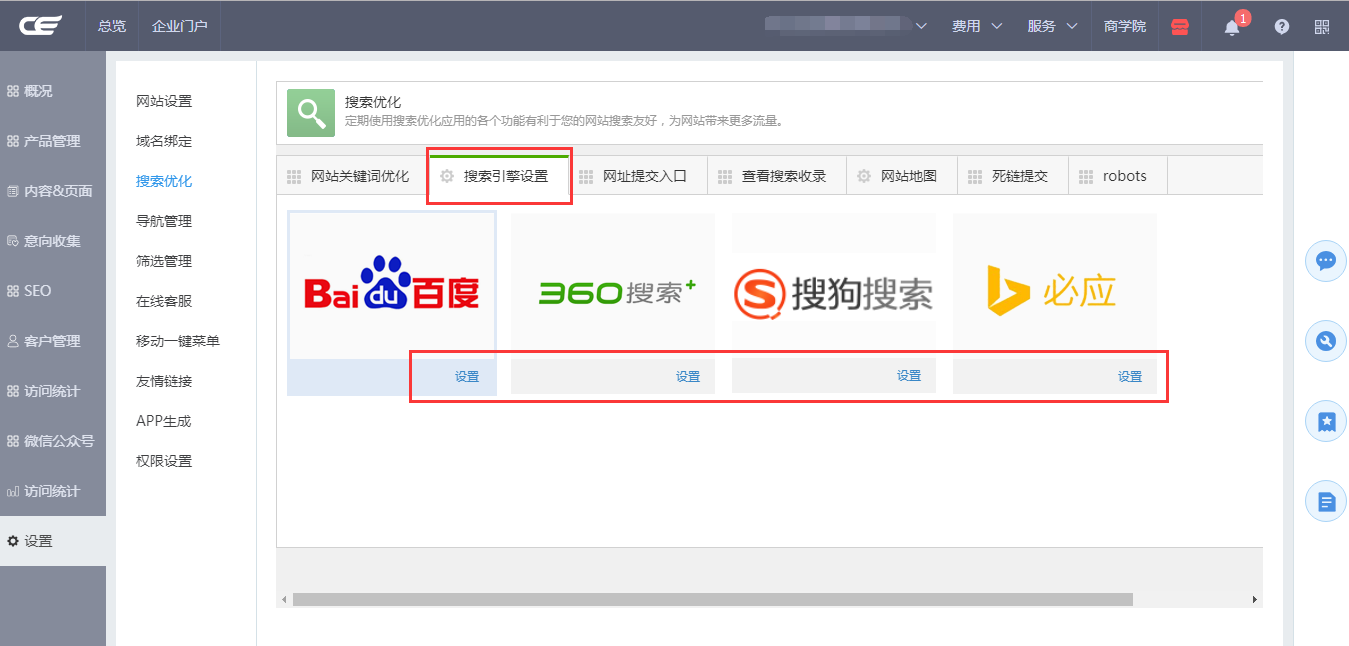Open the QR code grid icon

pos(1322,27)
